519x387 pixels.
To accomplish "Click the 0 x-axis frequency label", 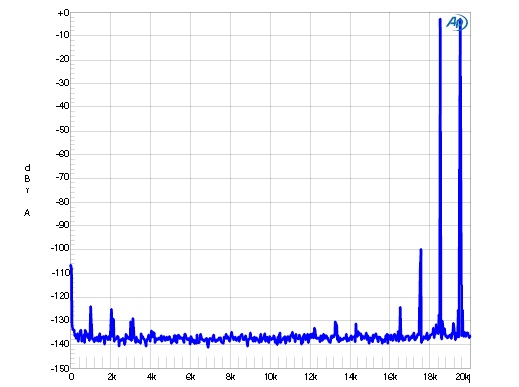I will (x=71, y=377).
